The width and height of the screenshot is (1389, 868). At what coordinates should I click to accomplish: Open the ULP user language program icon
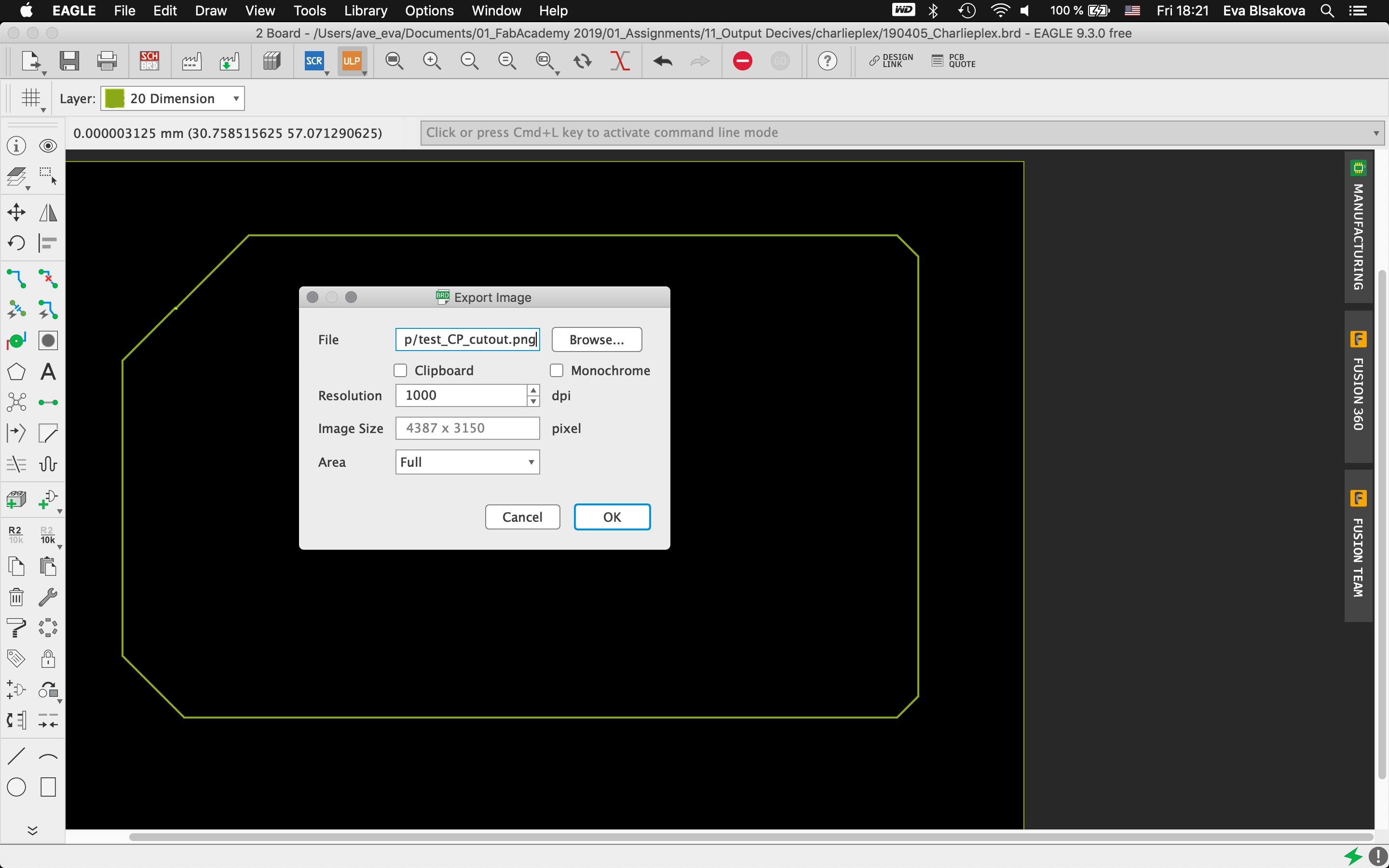pos(351,61)
